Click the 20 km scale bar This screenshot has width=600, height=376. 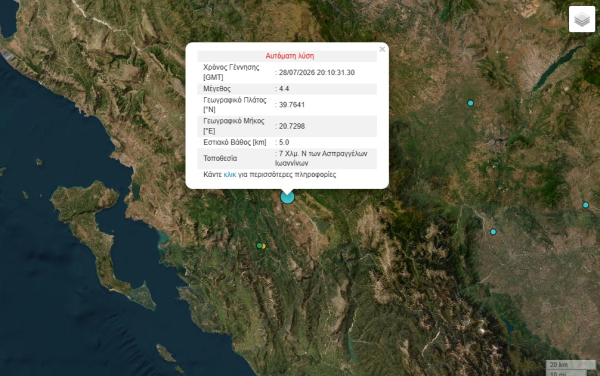coord(570,365)
